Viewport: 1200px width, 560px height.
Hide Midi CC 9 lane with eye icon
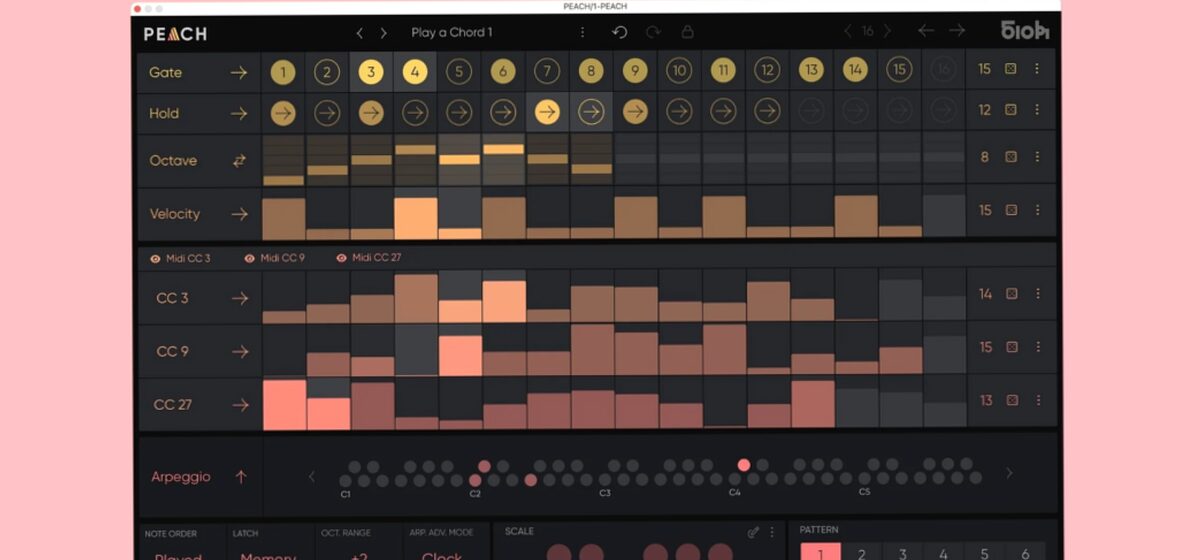(x=249, y=258)
